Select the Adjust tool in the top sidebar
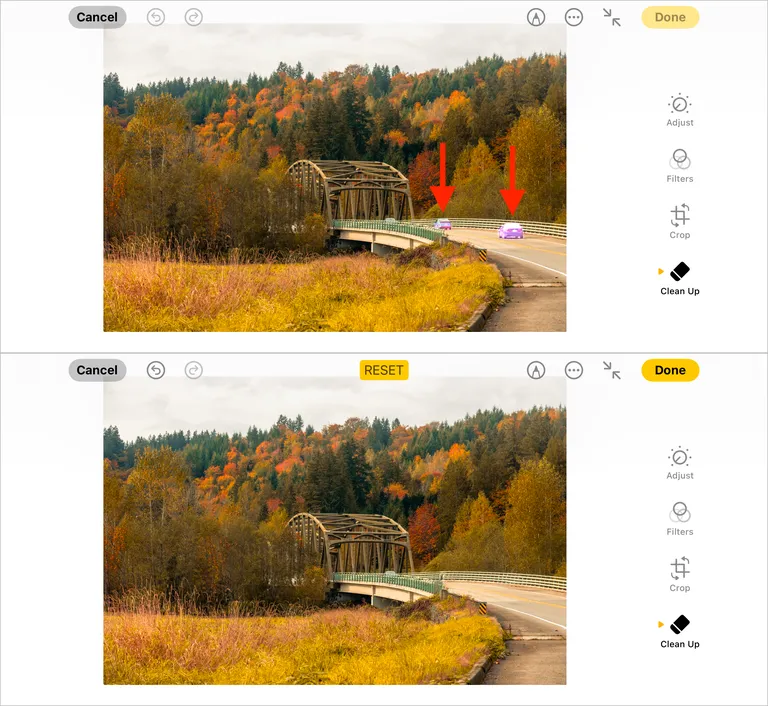Image resolution: width=768 pixels, height=706 pixels. click(x=680, y=110)
